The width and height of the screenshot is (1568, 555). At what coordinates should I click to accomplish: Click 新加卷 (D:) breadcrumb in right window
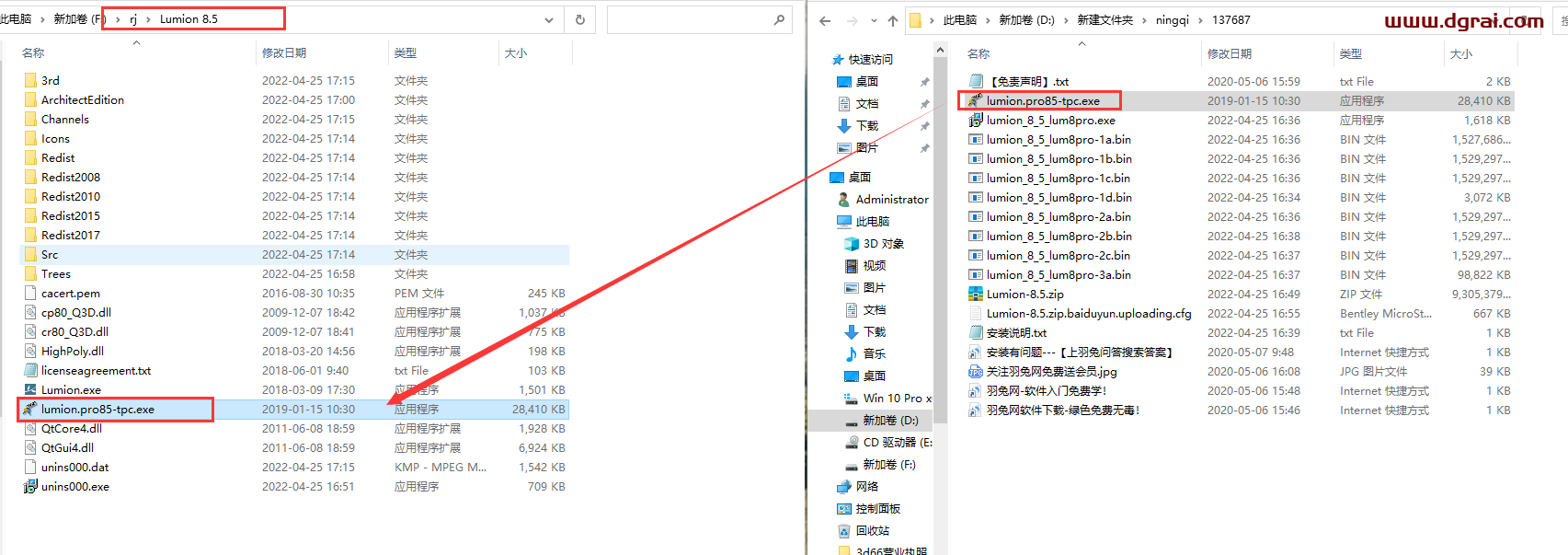(1027, 20)
